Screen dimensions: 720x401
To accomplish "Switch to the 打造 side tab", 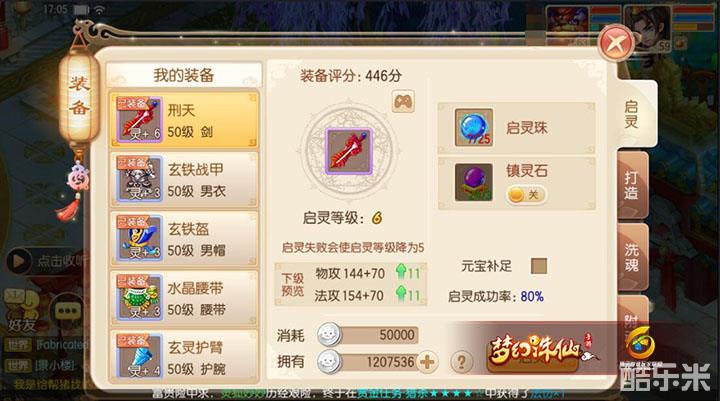I will tap(632, 186).
